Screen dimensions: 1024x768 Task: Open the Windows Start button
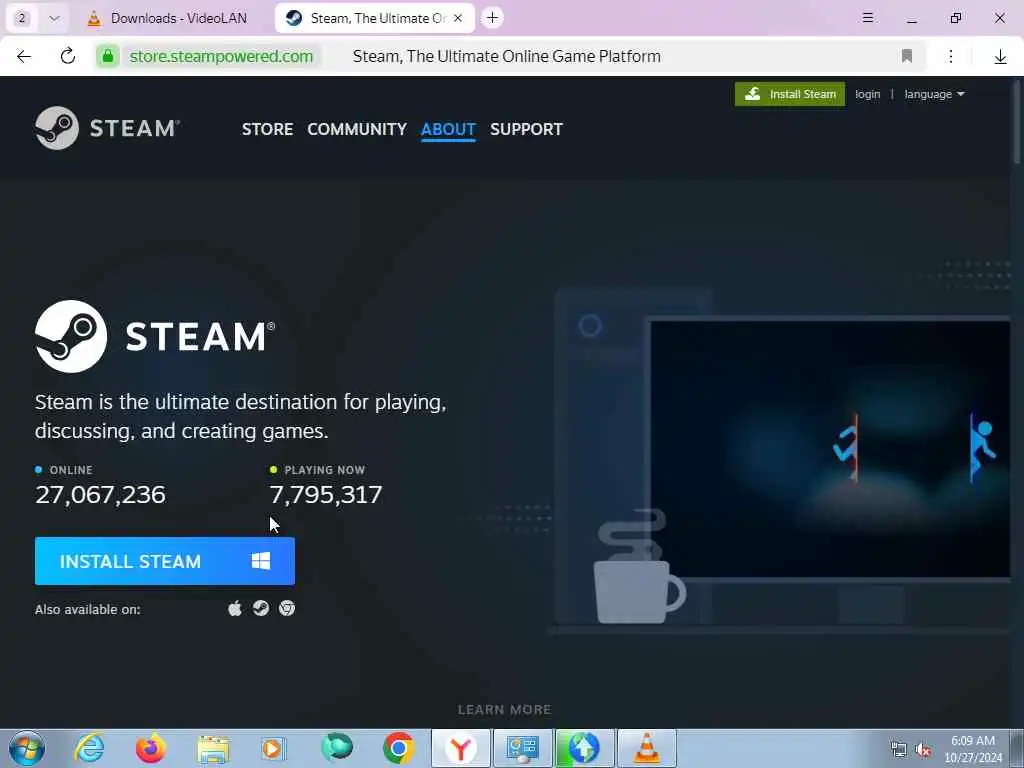pos(27,748)
